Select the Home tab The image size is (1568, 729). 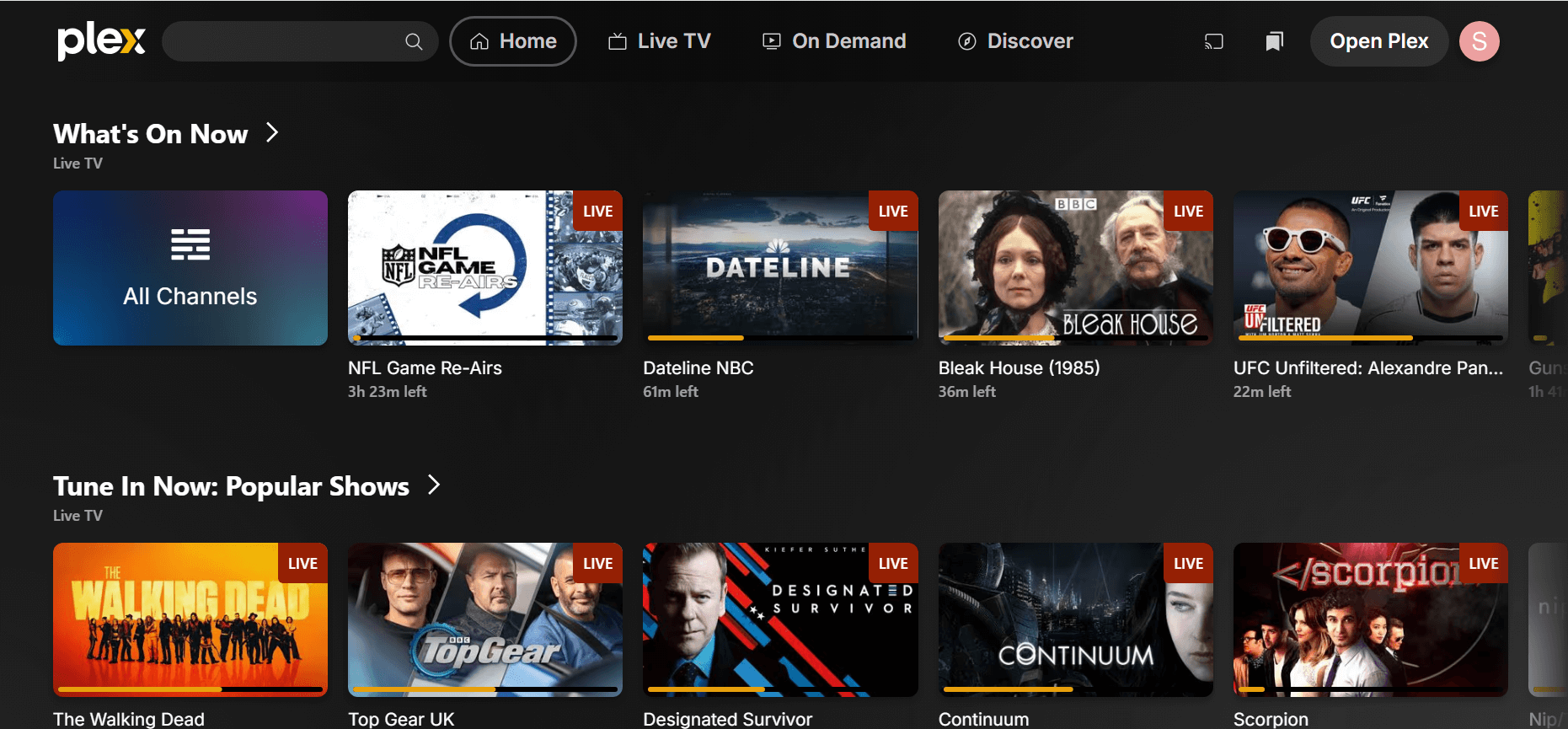513,41
